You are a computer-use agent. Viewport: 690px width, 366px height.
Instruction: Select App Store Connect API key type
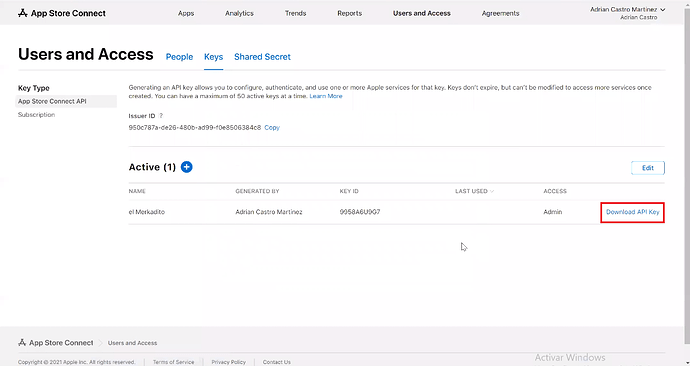pyautogui.click(x=66, y=101)
